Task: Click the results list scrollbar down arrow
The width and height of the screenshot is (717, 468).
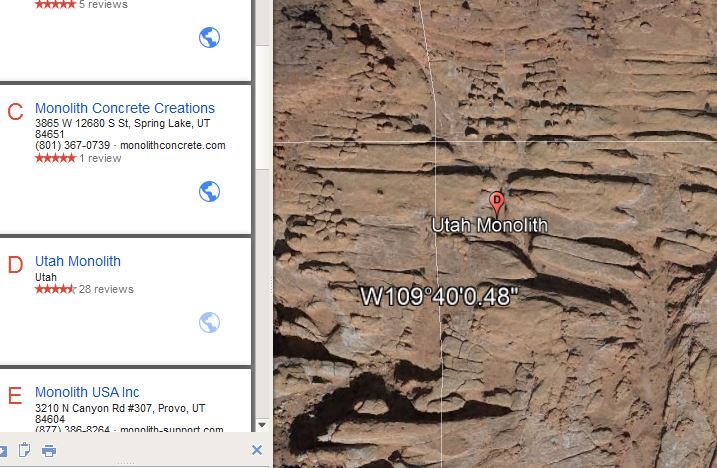Action: [x=262, y=425]
